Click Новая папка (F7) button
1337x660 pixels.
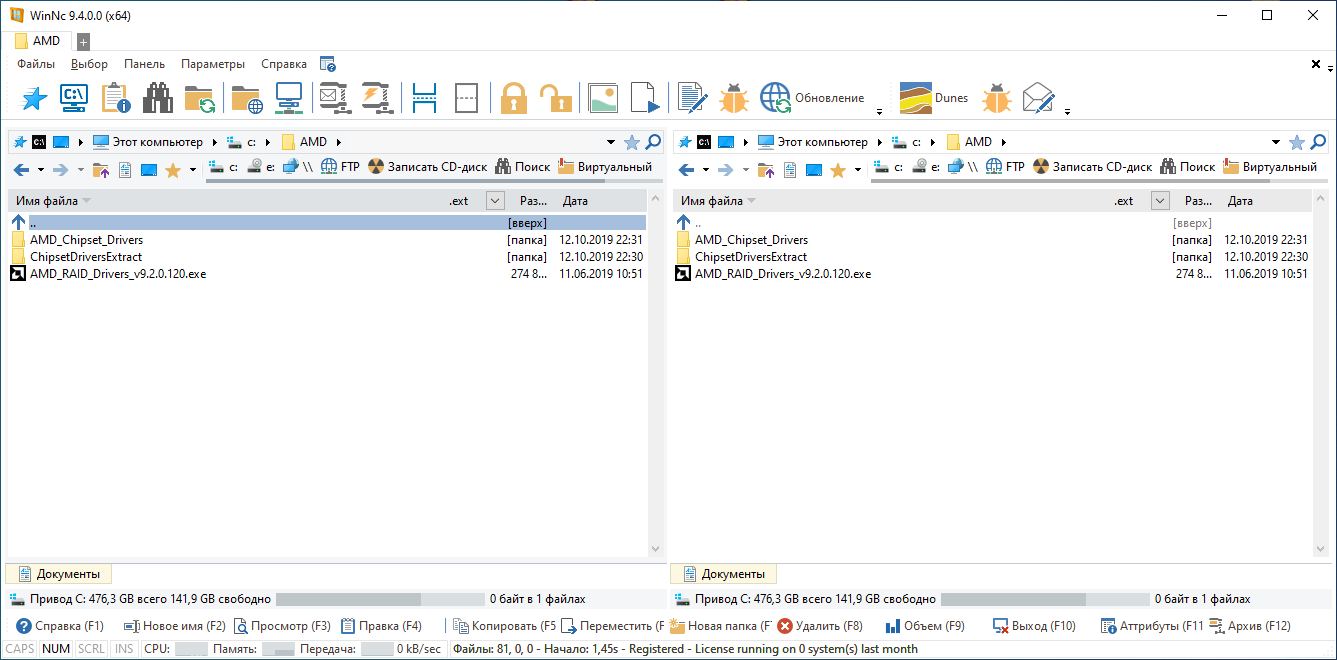(x=720, y=626)
